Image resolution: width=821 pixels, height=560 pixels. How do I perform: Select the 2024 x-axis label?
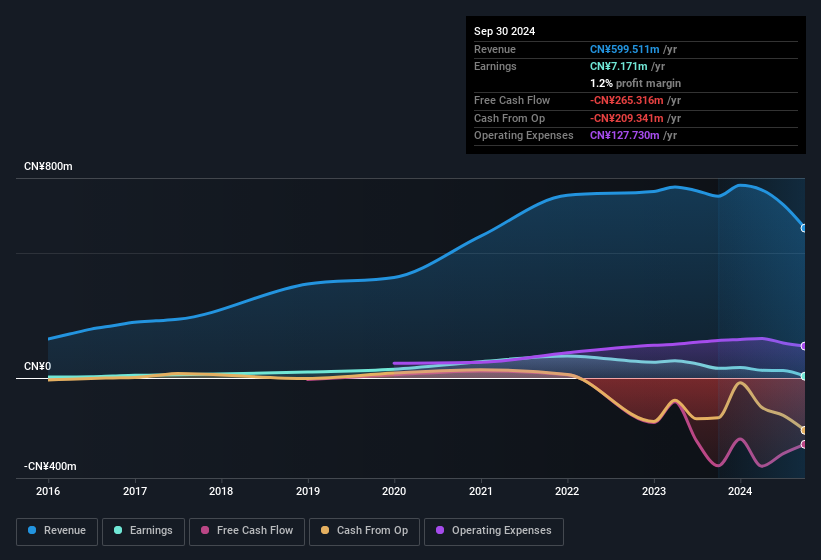coord(740,491)
